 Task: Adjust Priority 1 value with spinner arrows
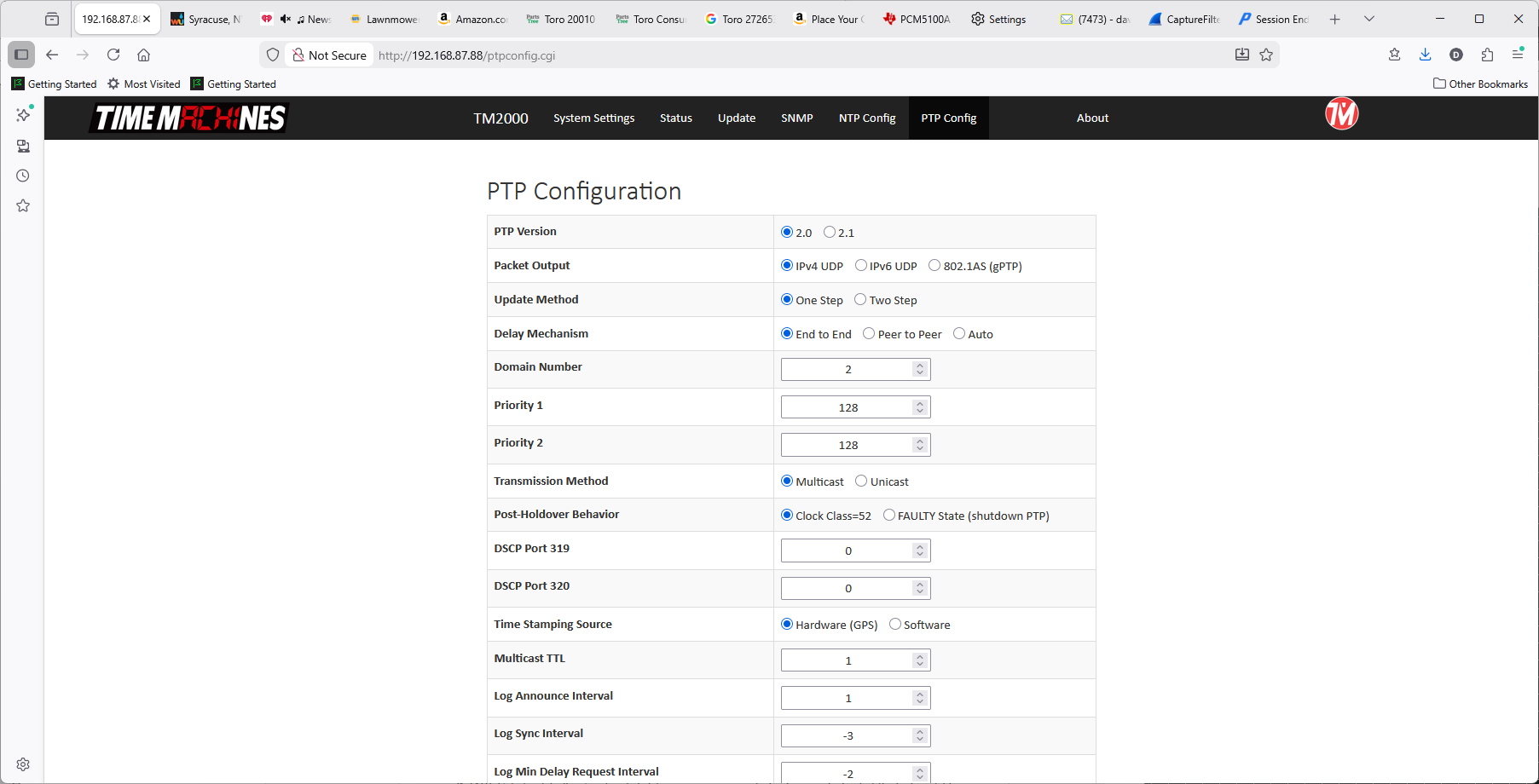919,407
